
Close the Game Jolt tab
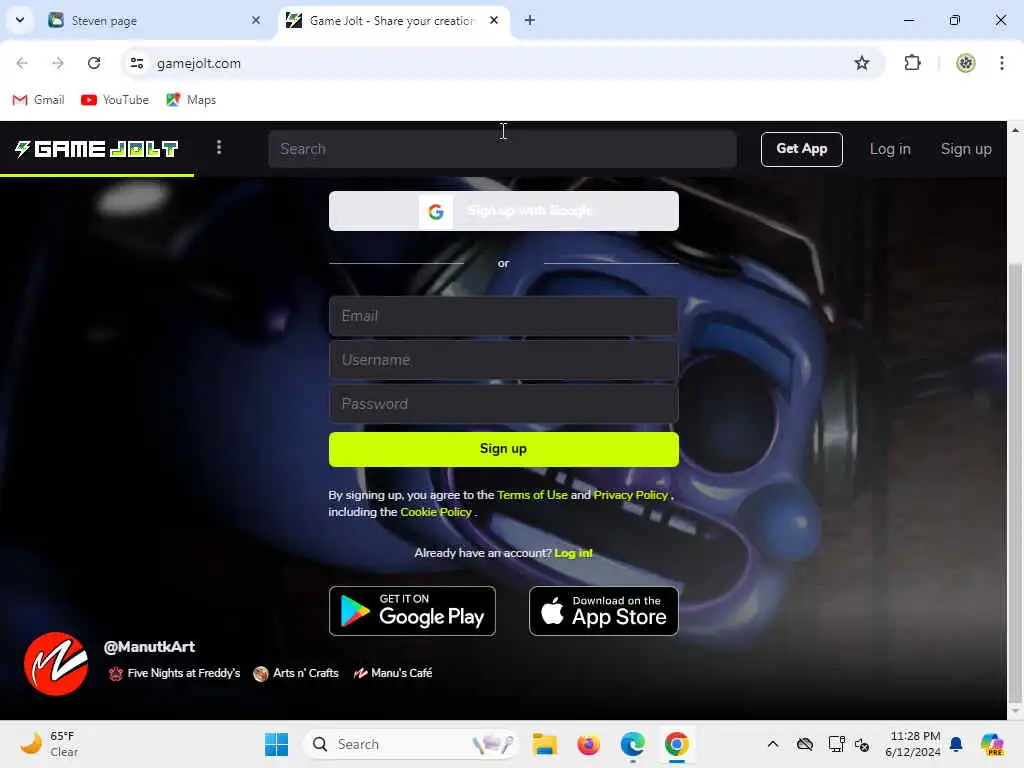tap(494, 20)
